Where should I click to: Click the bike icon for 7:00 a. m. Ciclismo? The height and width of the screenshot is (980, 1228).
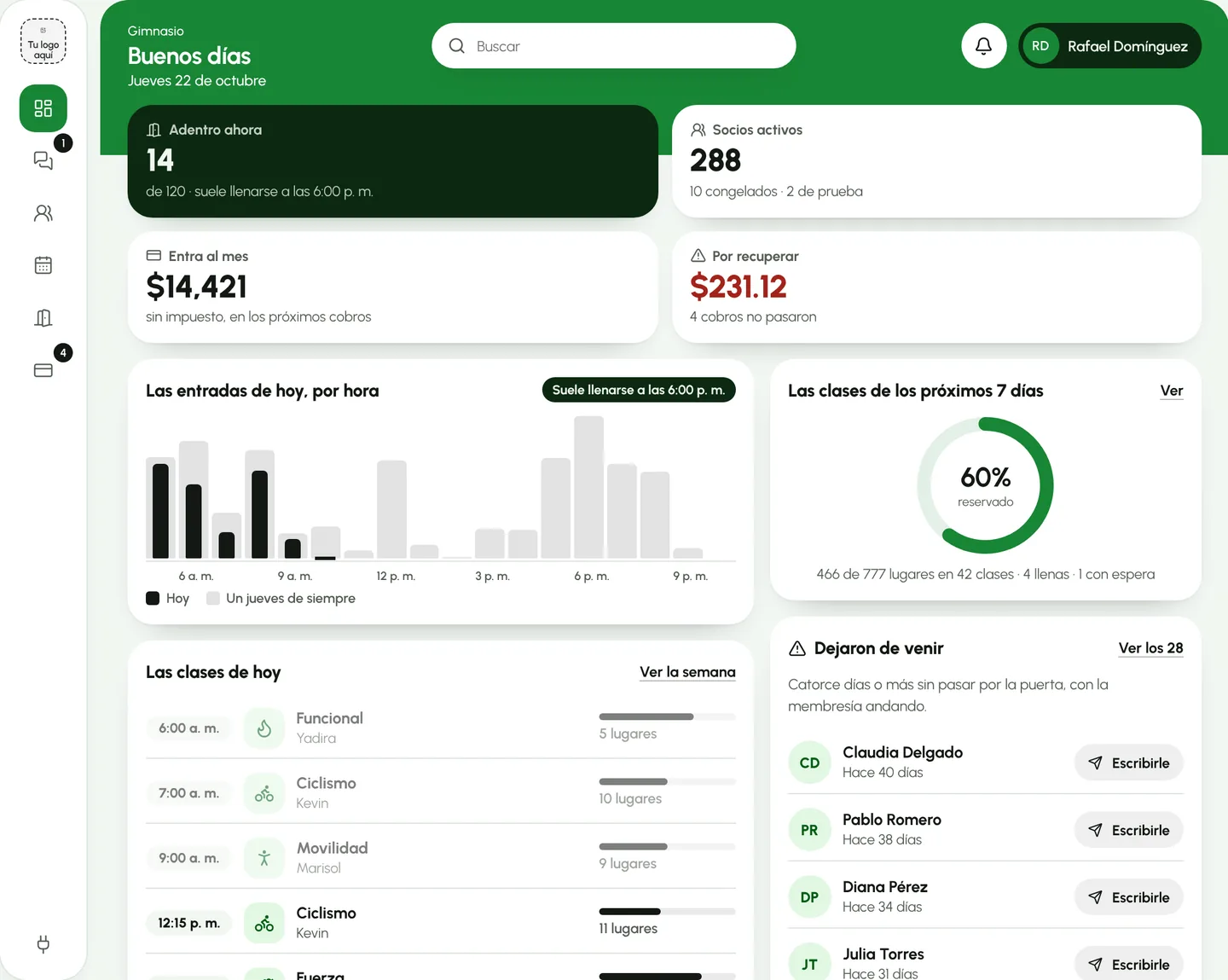tap(264, 793)
